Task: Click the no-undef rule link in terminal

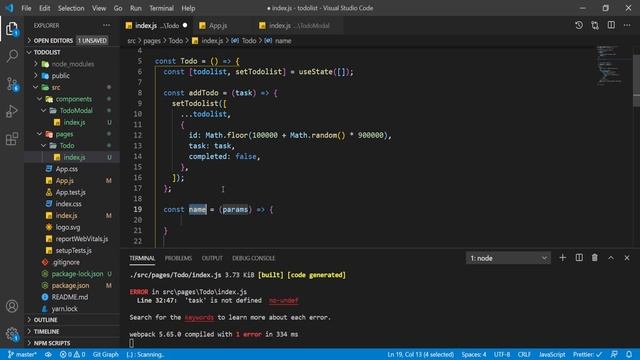Action: click(283, 300)
